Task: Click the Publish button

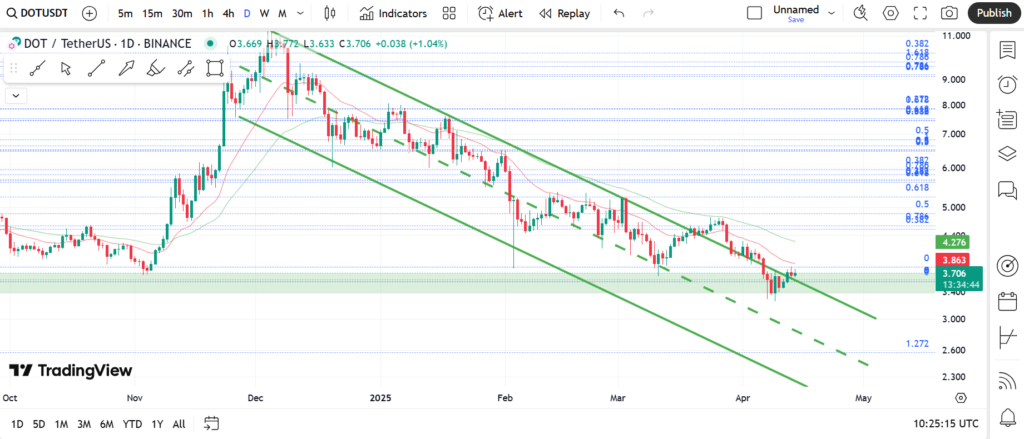Action: (993, 13)
